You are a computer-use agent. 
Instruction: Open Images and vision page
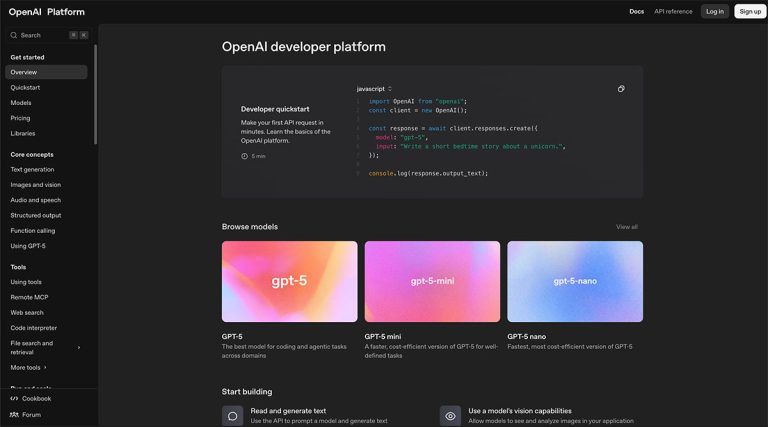36,185
